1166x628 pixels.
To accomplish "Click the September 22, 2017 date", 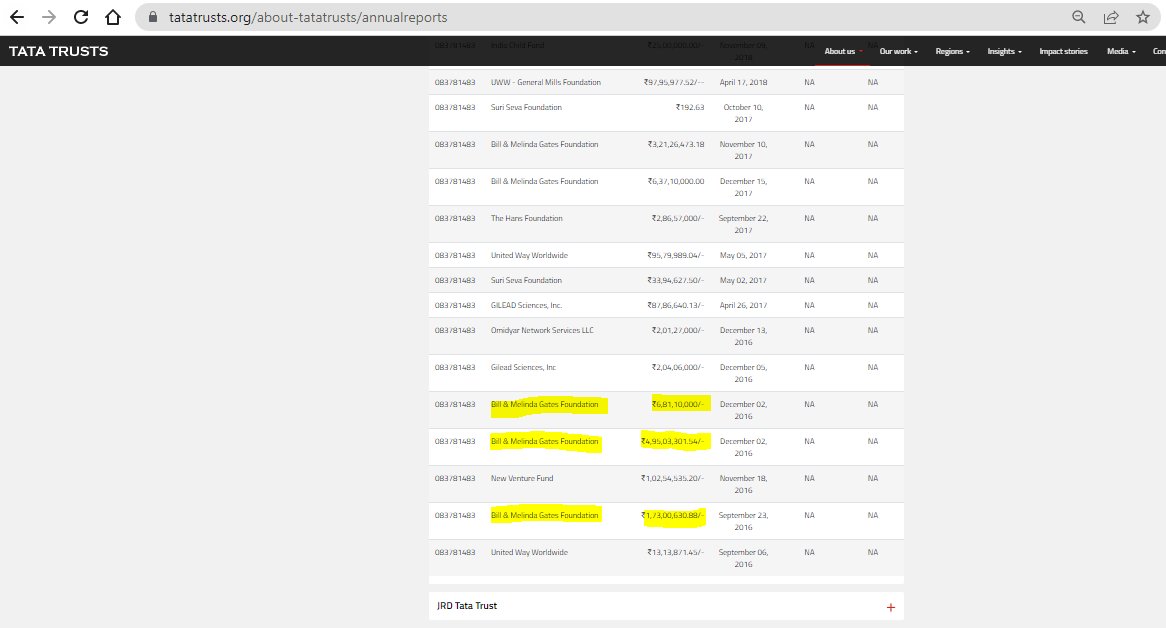I will [x=743, y=224].
